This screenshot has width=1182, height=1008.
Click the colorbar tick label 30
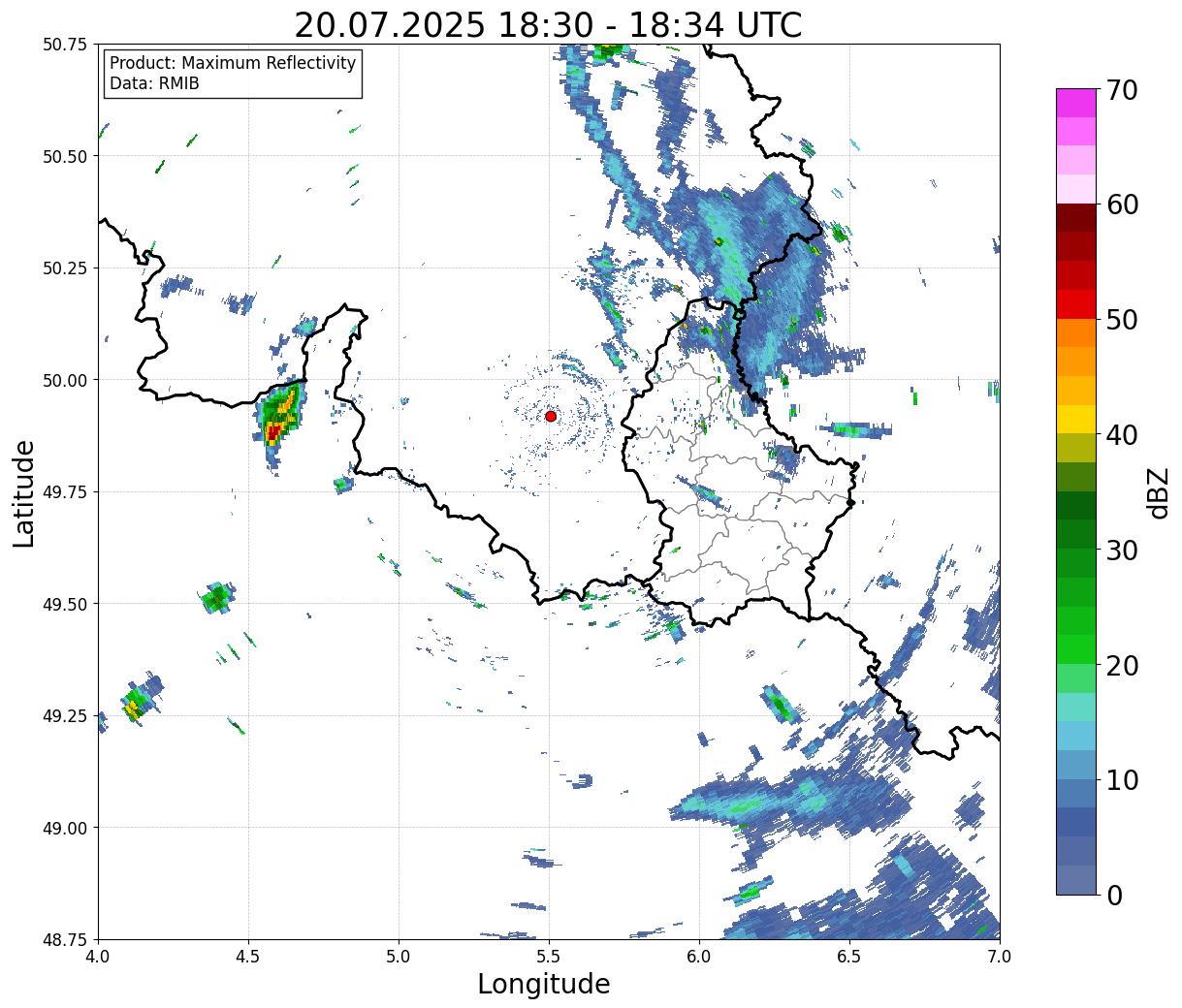[x=1121, y=550]
